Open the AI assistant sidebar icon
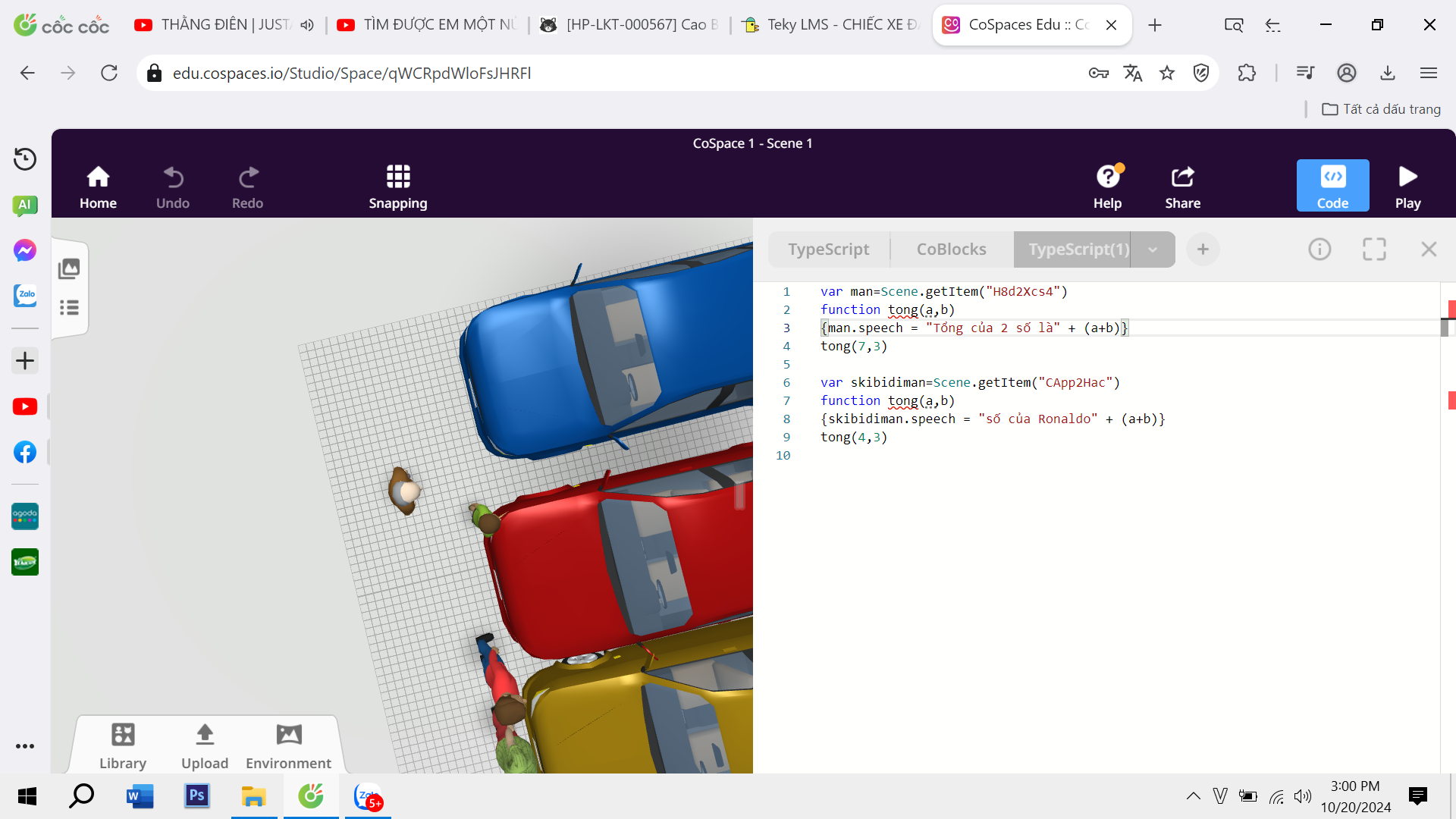This screenshot has width=1456, height=819. [25, 205]
